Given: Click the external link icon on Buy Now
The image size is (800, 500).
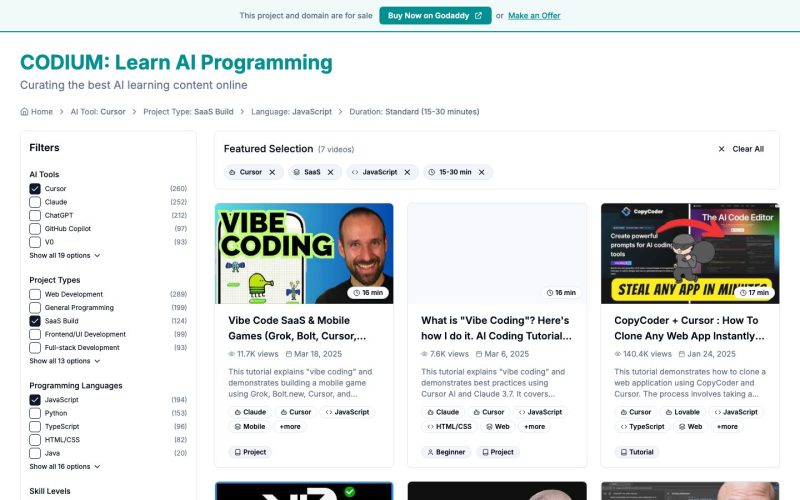Looking at the screenshot, I should coord(479,16).
